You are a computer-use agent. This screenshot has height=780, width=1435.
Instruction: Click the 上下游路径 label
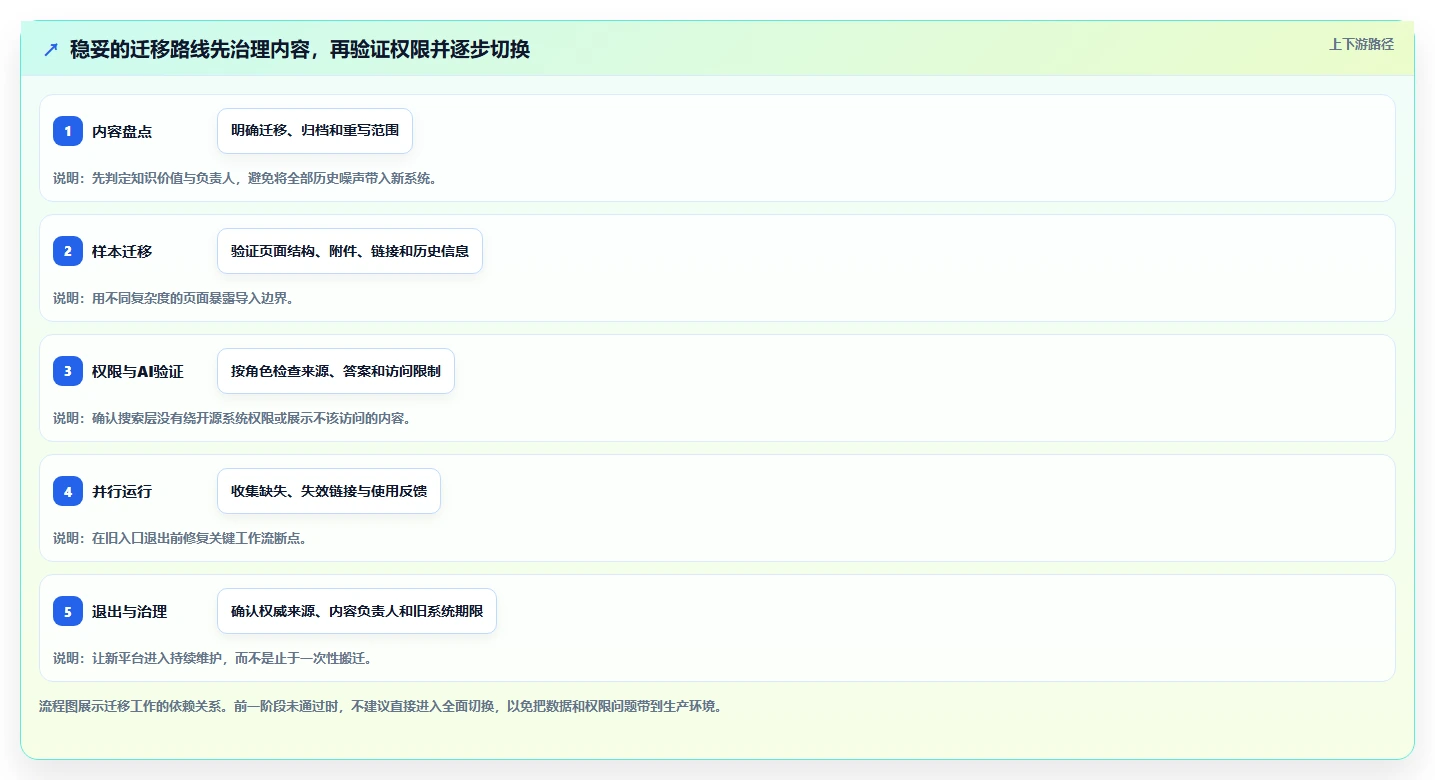[1361, 44]
